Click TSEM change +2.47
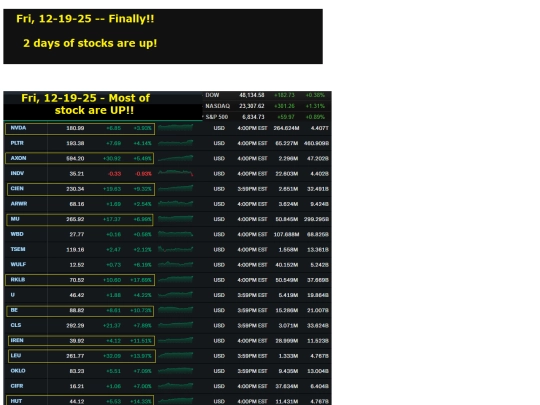 click(113, 249)
